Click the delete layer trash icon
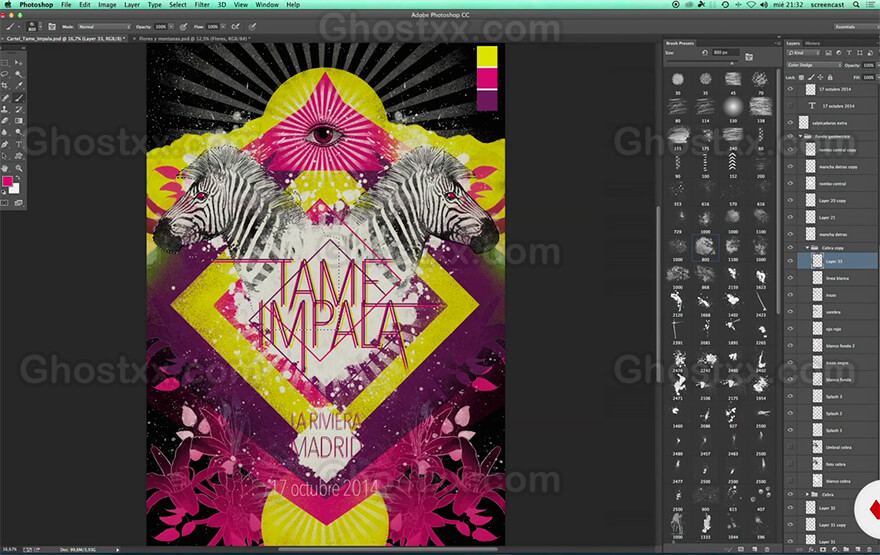 pyautogui.click(x=869, y=549)
